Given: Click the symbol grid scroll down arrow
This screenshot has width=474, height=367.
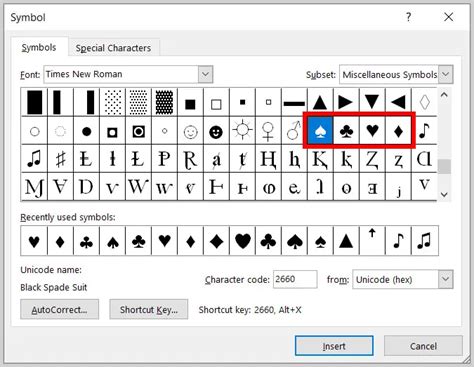Looking at the screenshot, I should 444,194.
